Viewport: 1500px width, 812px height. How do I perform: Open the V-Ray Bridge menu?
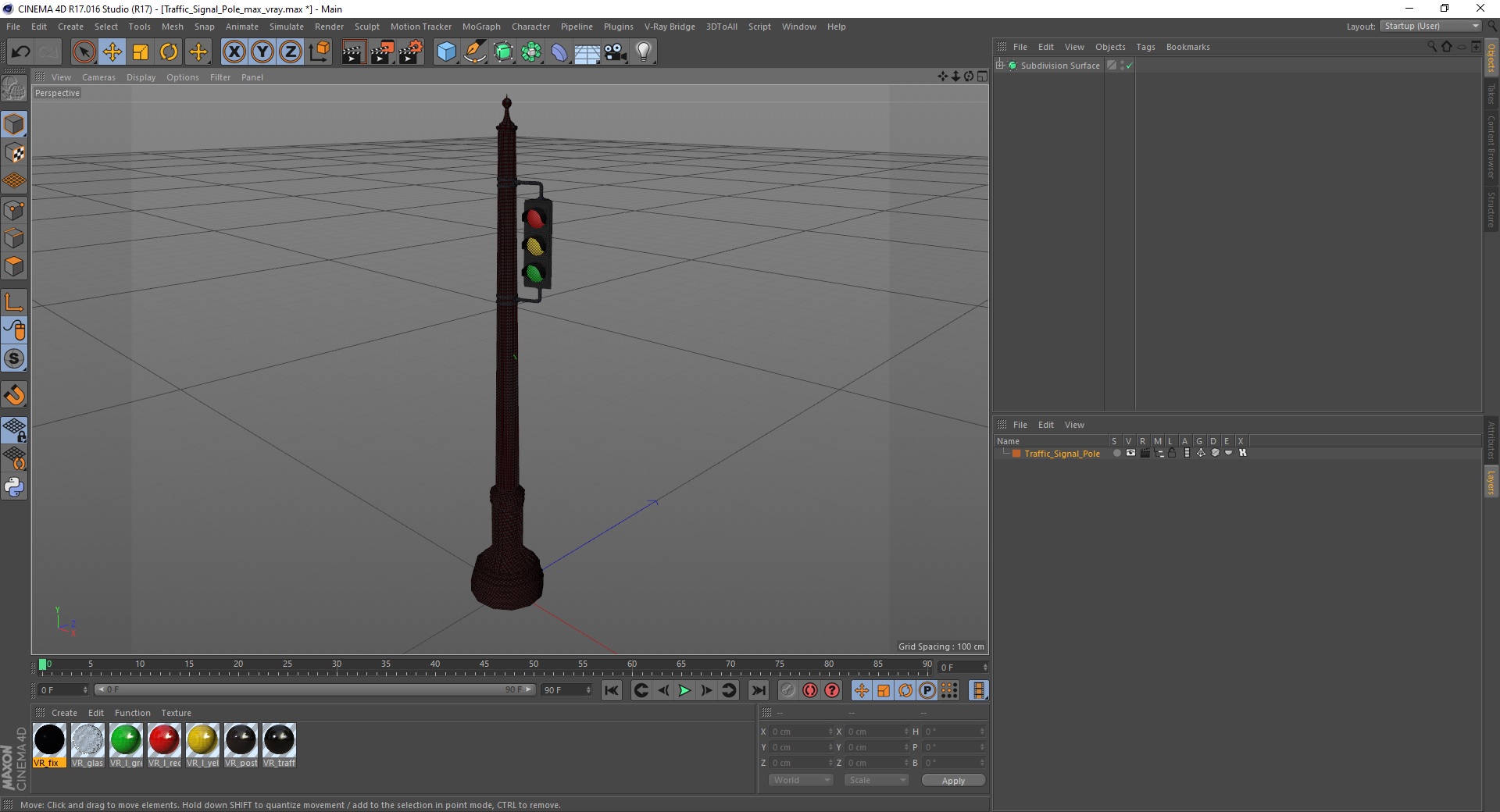pyautogui.click(x=670, y=27)
